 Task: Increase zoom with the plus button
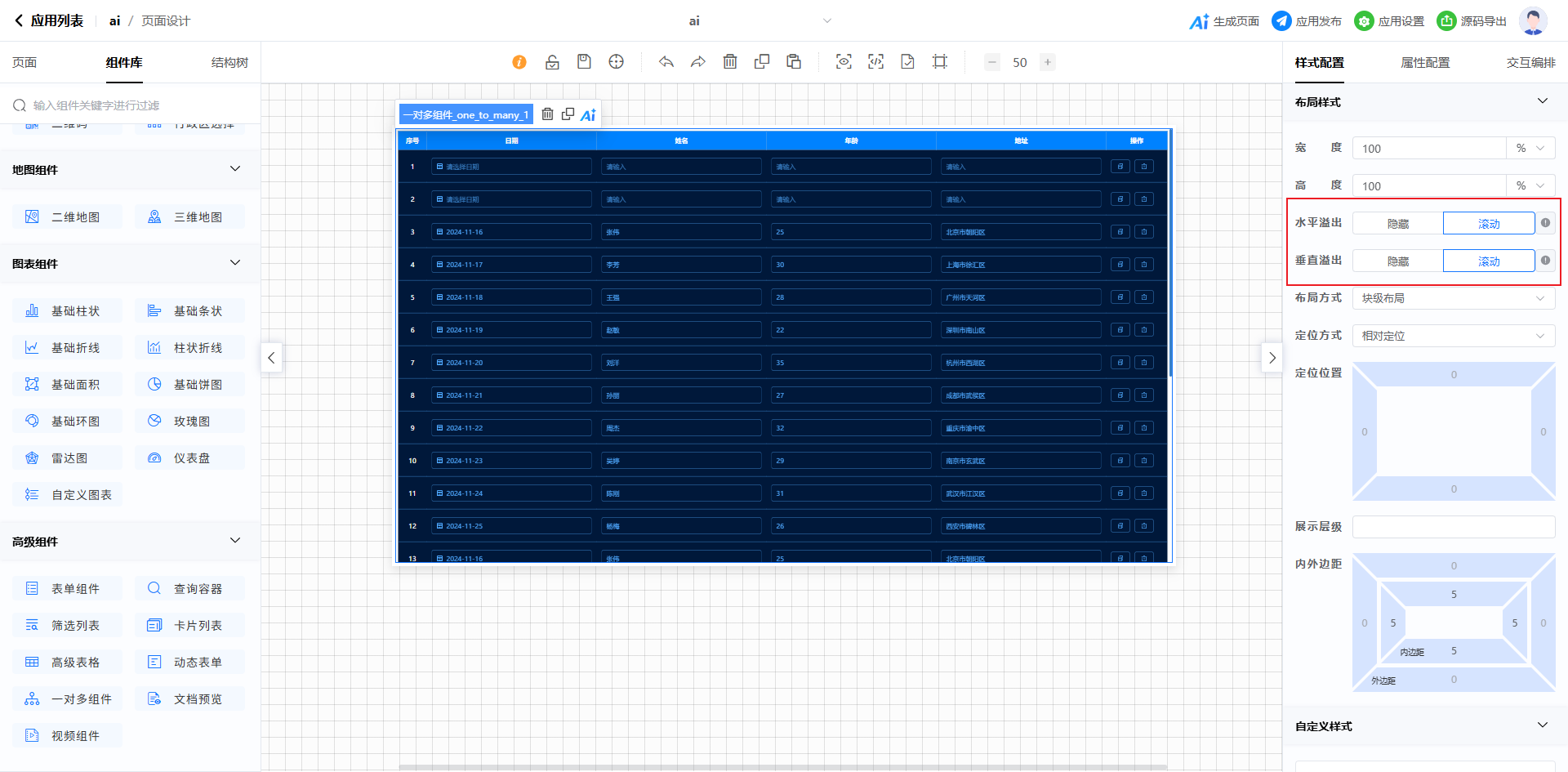1048,62
